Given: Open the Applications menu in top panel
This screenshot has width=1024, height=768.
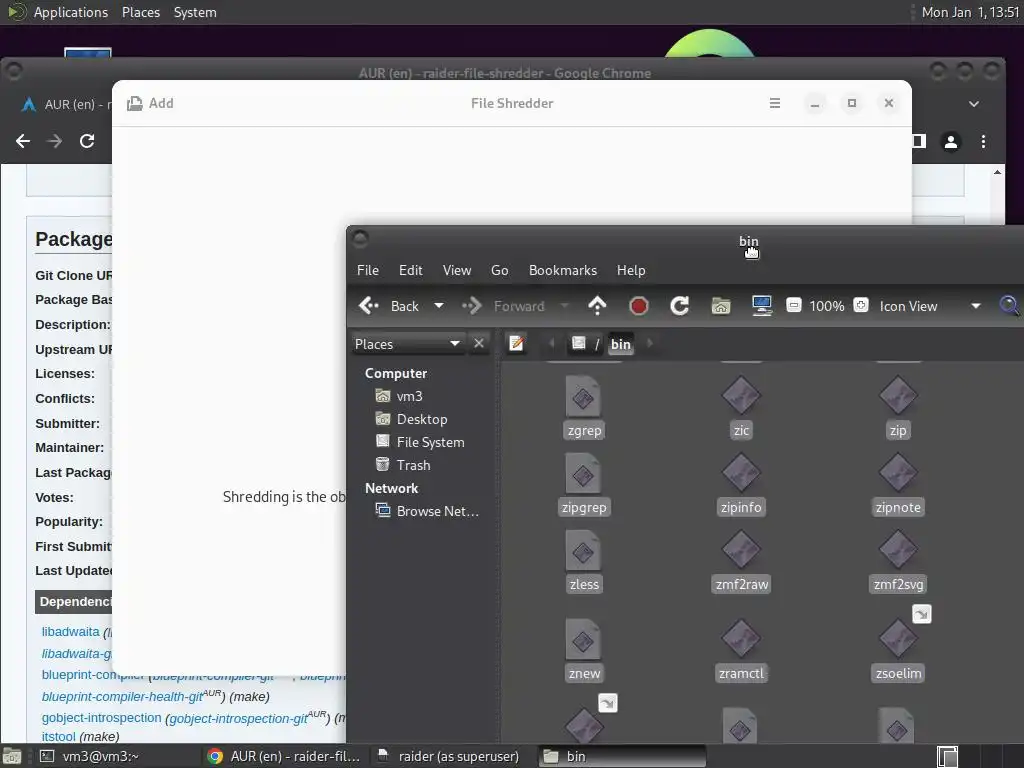Looking at the screenshot, I should [71, 12].
